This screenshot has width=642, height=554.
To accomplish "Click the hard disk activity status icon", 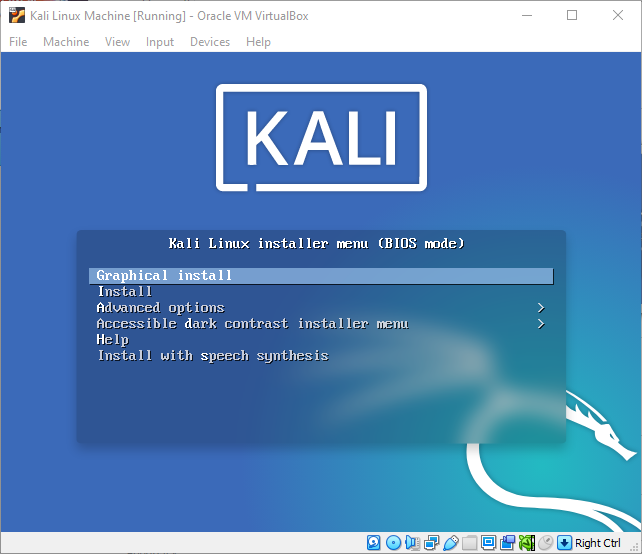I will pos(373,543).
